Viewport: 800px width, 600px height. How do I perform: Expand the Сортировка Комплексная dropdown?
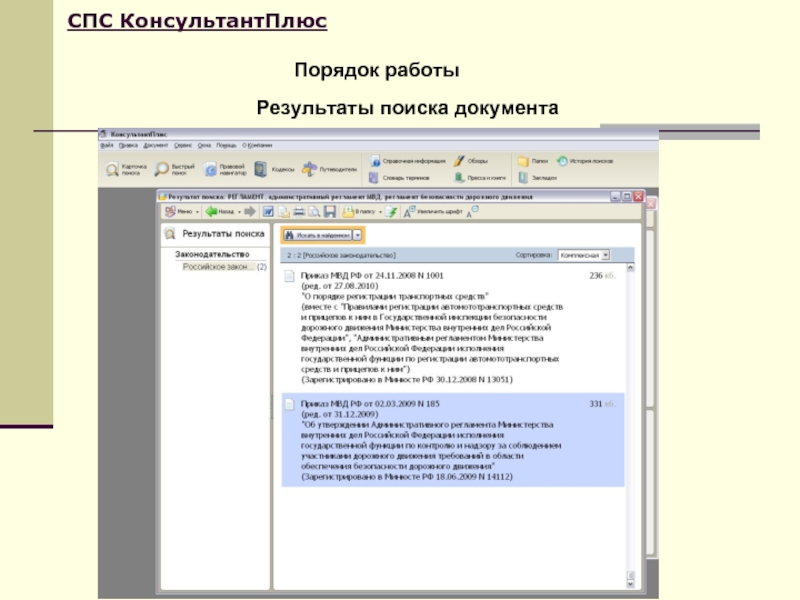[x=605, y=255]
